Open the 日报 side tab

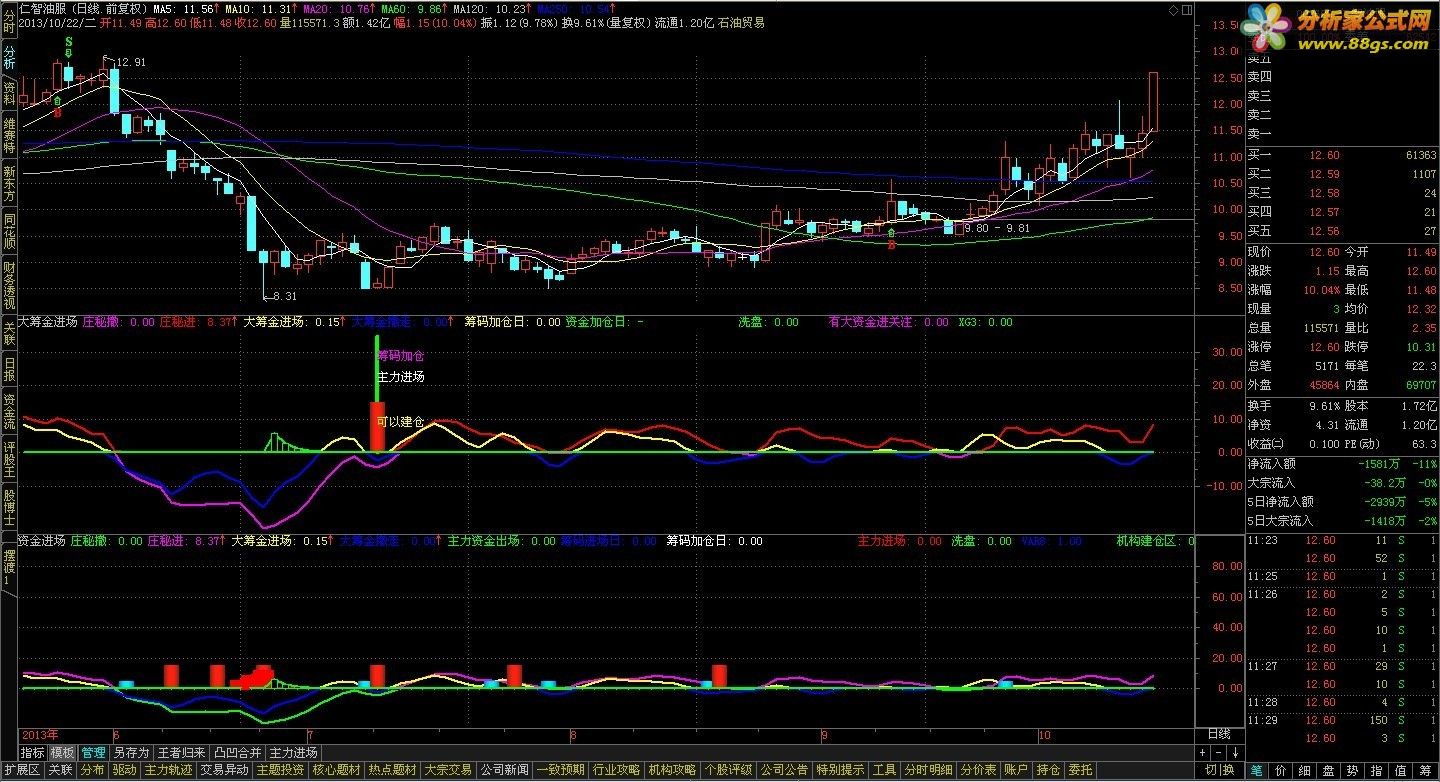(x=9, y=369)
